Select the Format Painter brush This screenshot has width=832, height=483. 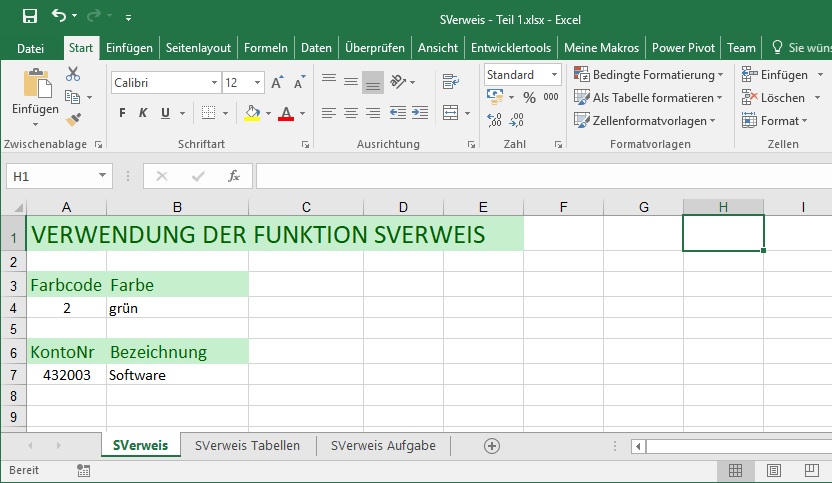click(72, 119)
